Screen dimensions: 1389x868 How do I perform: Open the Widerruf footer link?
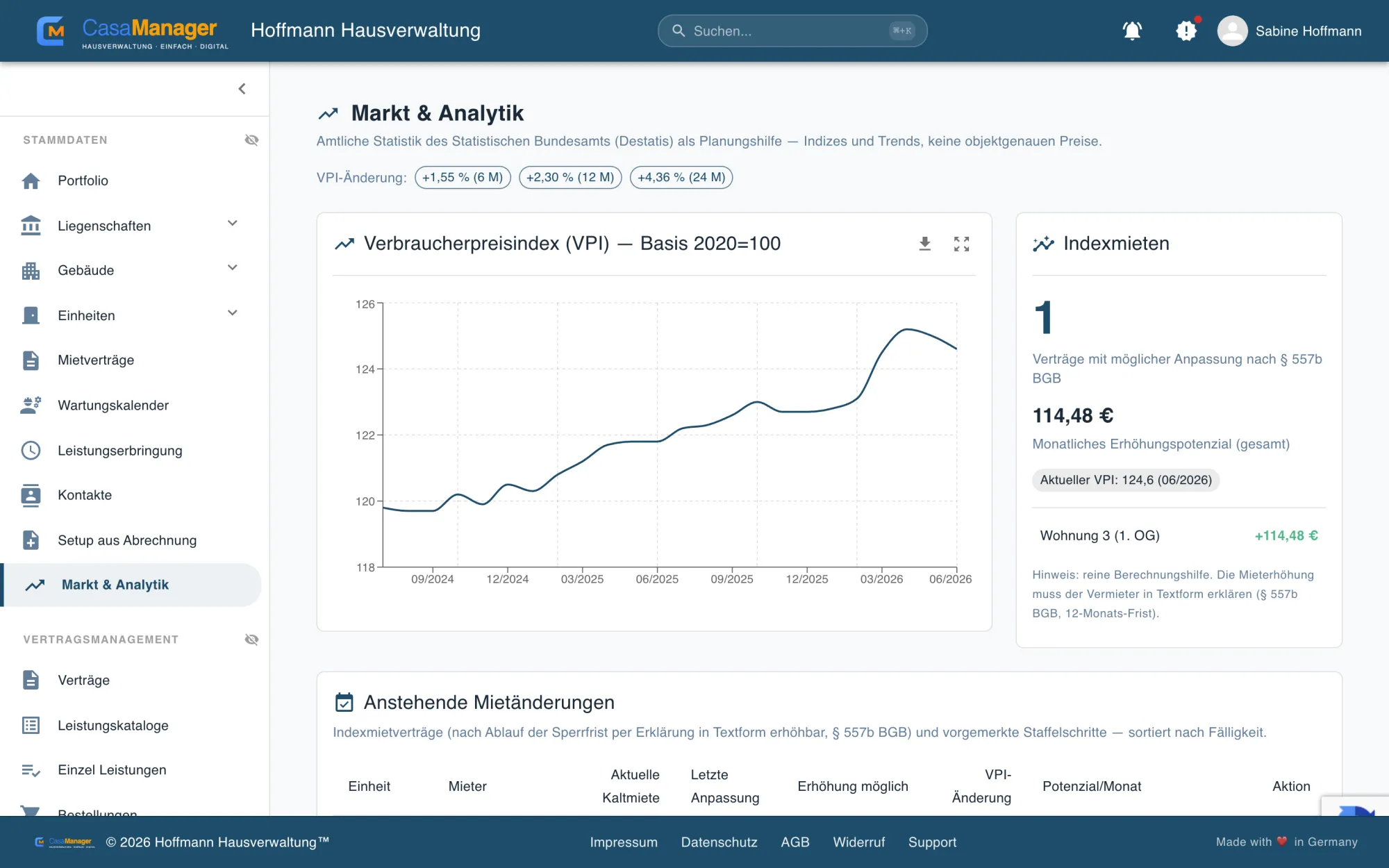(859, 842)
